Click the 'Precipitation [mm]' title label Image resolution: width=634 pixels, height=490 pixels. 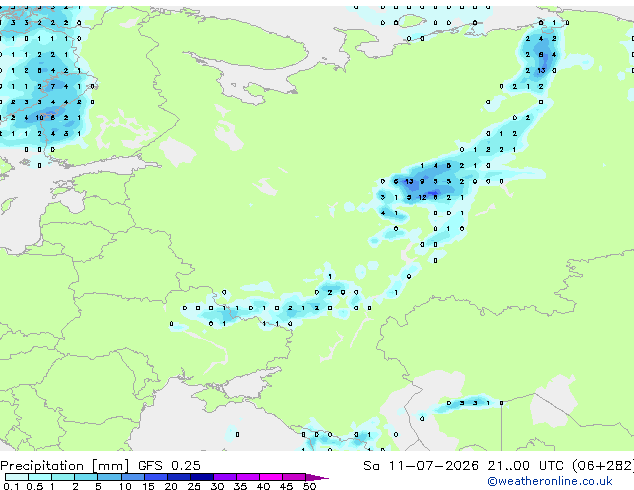pyautogui.click(x=65, y=466)
